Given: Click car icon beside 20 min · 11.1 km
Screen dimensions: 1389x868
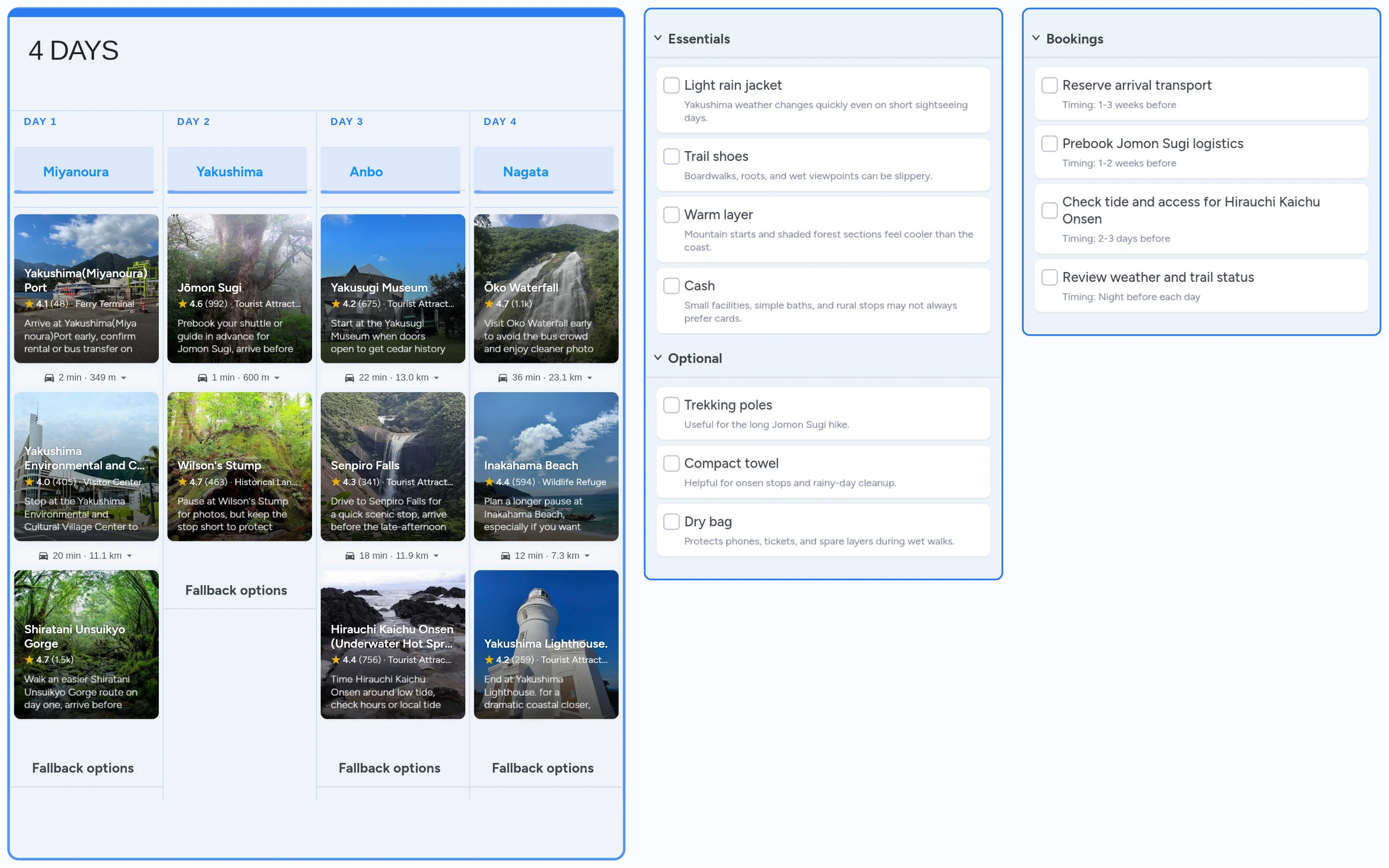Looking at the screenshot, I should (44, 556).
